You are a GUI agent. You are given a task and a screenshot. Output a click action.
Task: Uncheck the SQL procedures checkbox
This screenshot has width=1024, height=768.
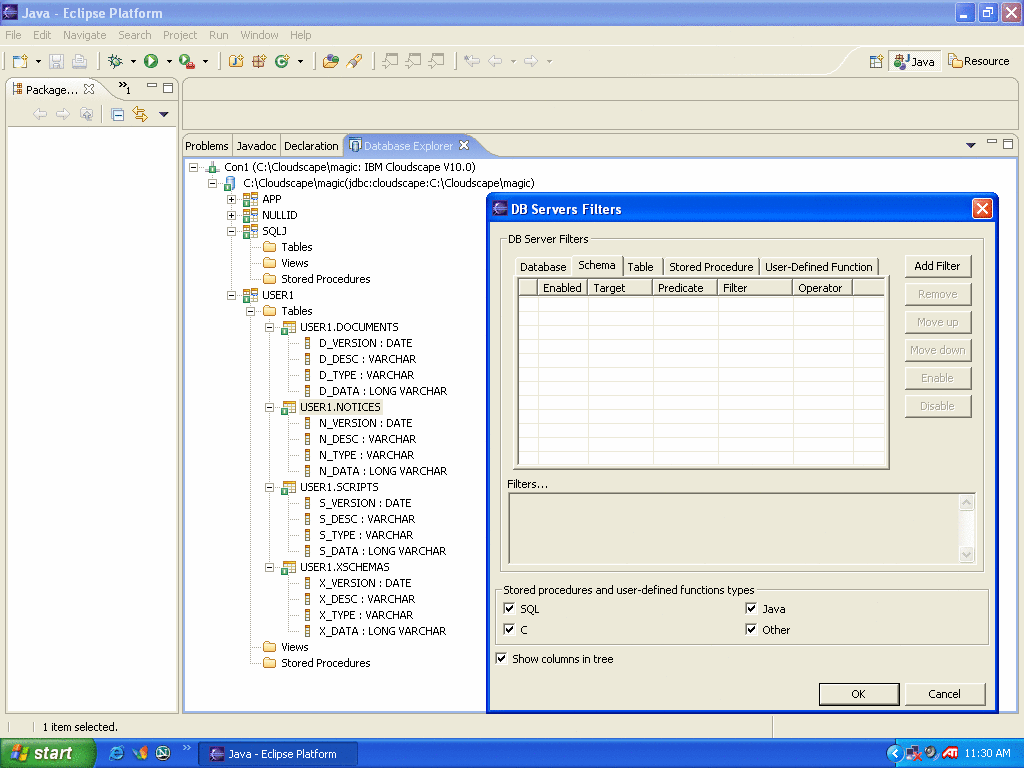510,608
